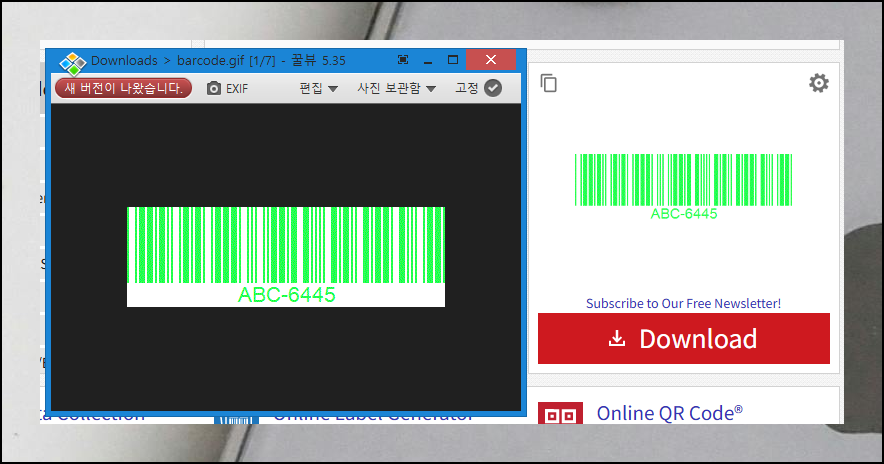
Task: Click the ABC-6445 text under webpage barcode
Action: coord(684,214)
